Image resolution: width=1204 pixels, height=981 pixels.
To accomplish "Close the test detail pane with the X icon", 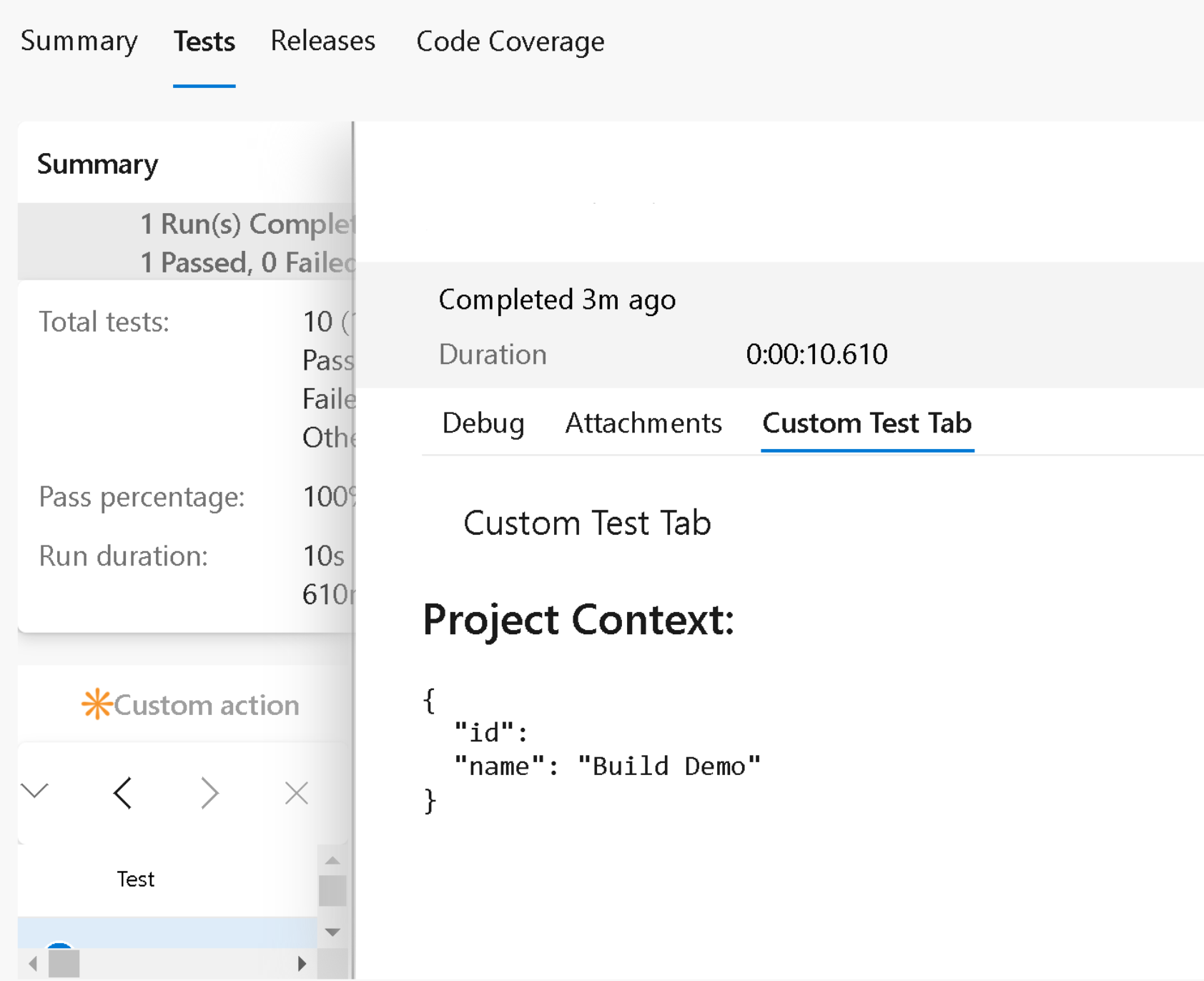I will (296, 792).
